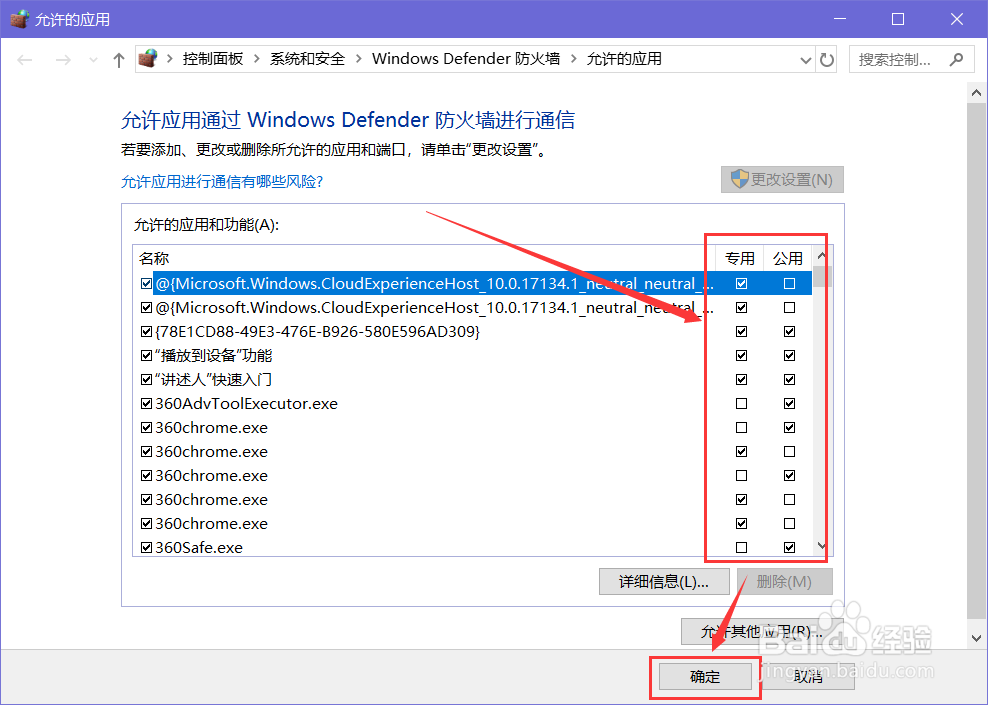The width and height of the screenshot is (988, 705).
Task: Click the 允许其他应用(R) button
Action: click(x=762, y=631)
